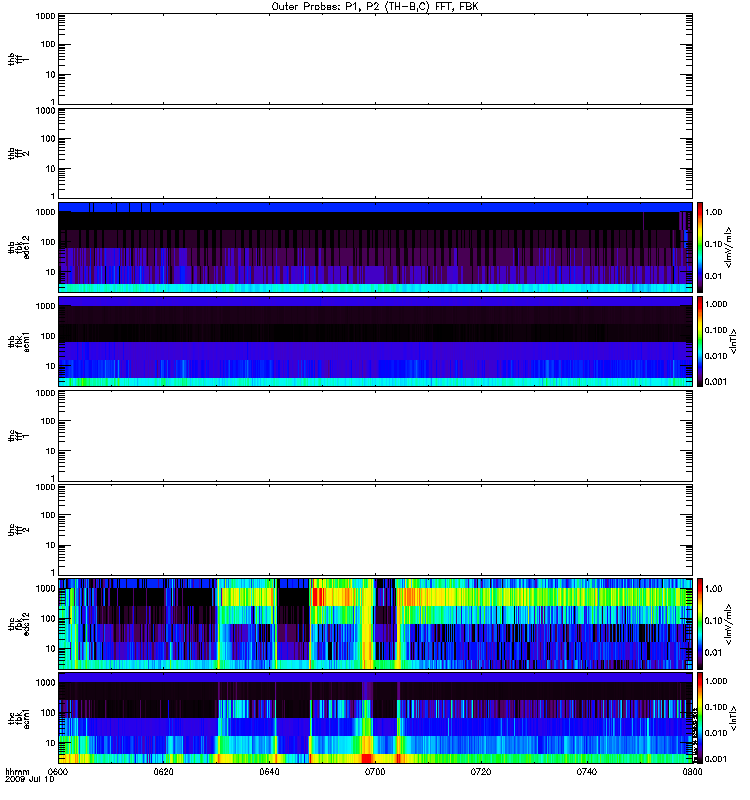Click inside the thc fbk edc12 spectrogram
Screen dimensions: 750x800
(x=375, y=624)
